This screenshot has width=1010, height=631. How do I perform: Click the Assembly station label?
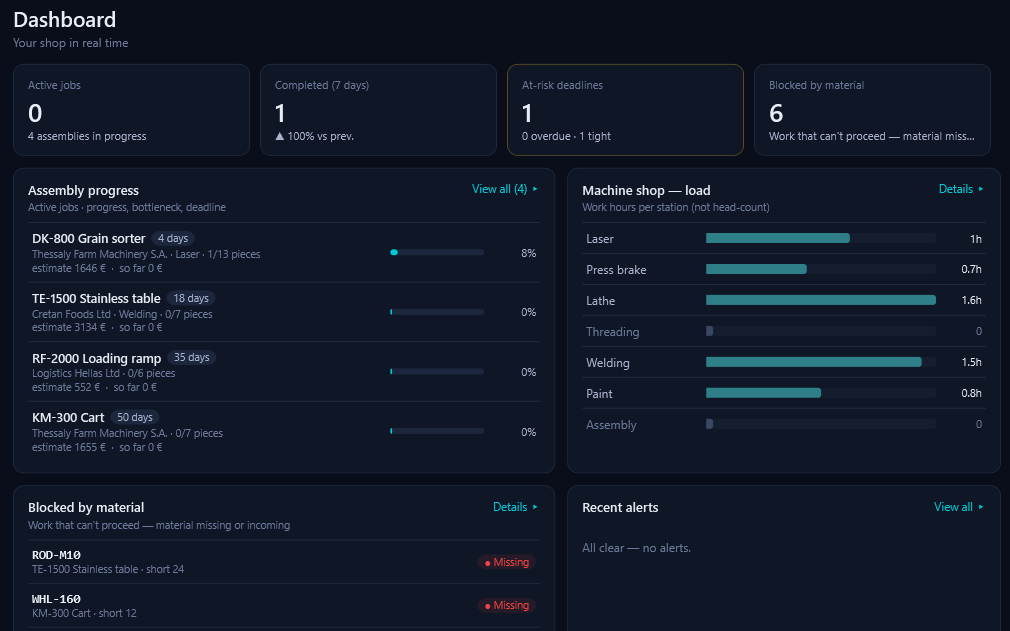pyautogui.click(x=611, y=425)
